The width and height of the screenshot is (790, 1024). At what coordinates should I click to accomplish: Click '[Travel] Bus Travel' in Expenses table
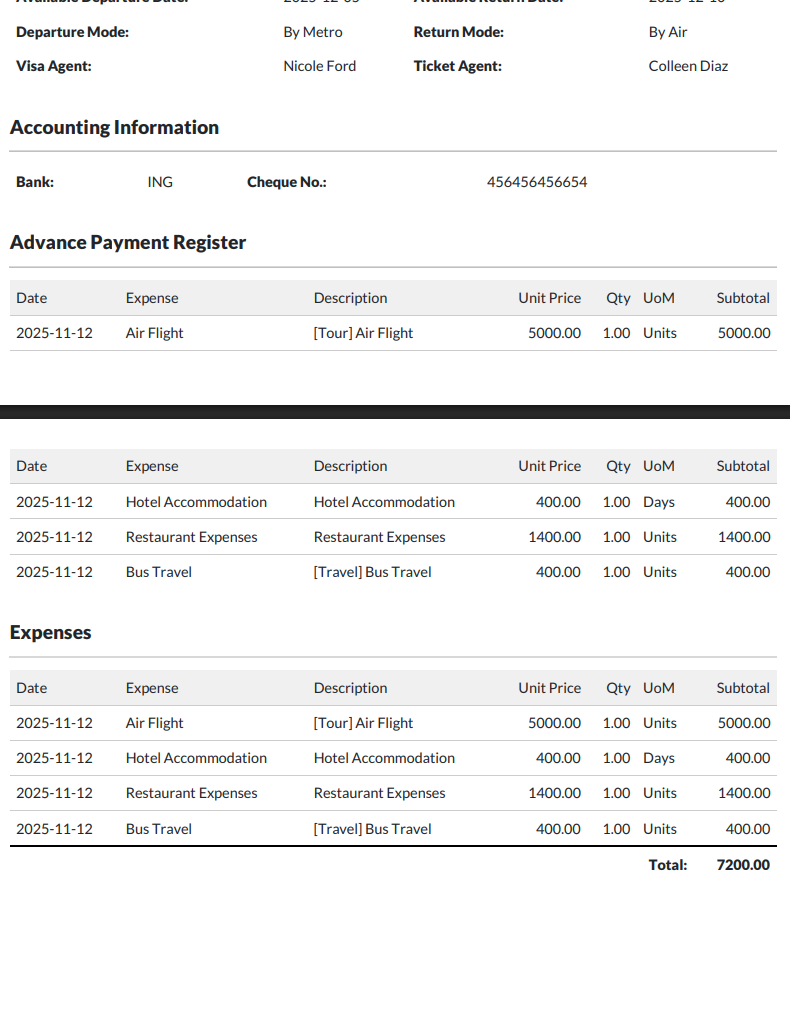tap(372, 829)
